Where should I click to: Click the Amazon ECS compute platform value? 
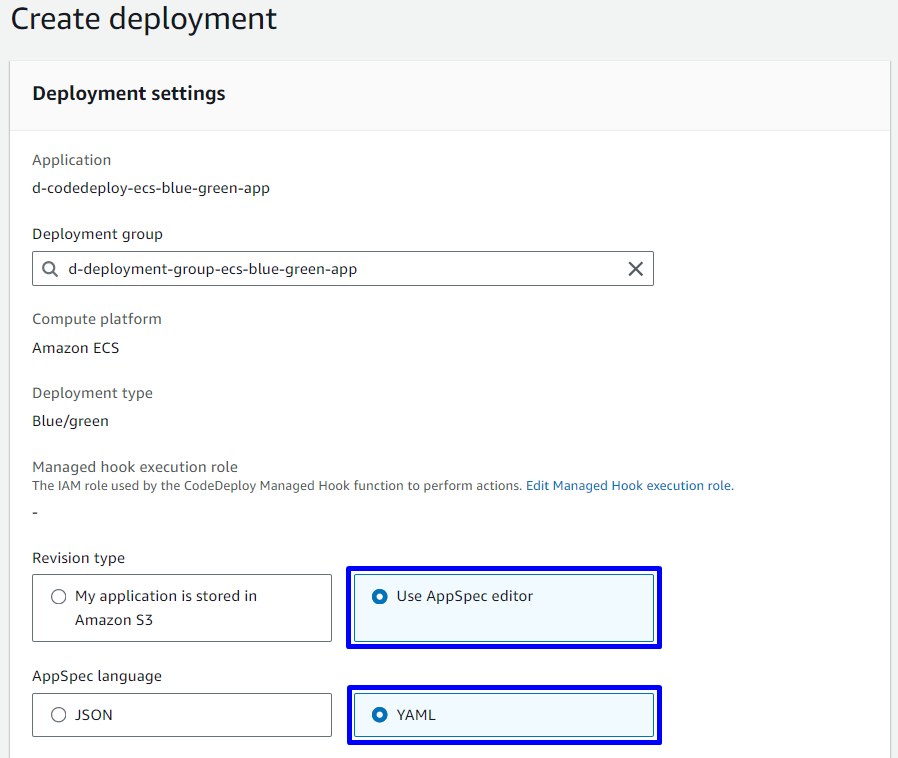point(76,348)
